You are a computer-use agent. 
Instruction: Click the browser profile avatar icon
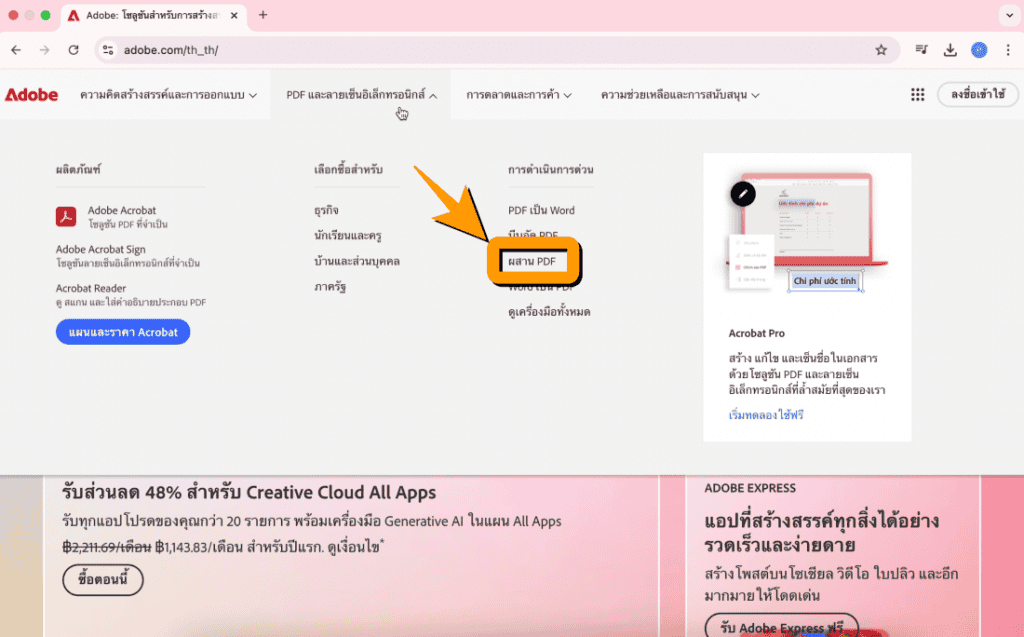pos(980,48)
